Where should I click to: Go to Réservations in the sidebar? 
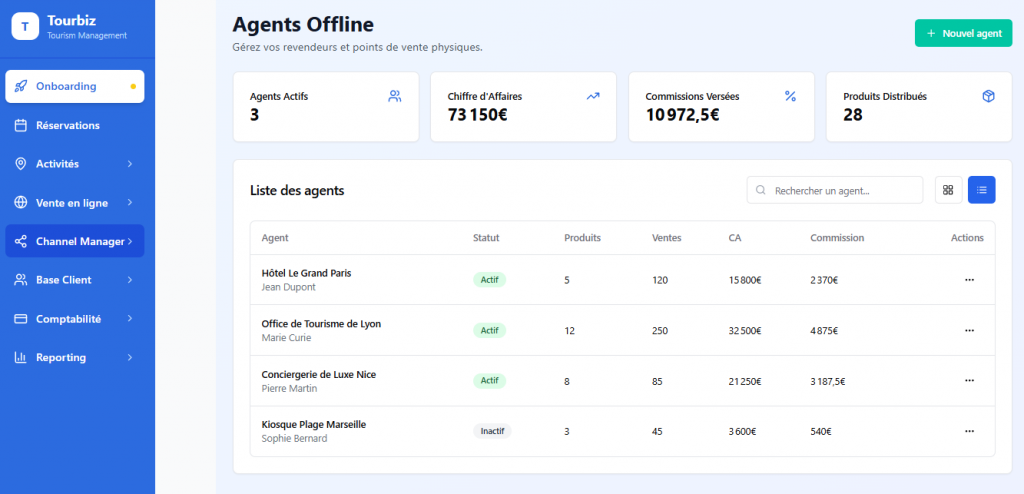(68, 125)
